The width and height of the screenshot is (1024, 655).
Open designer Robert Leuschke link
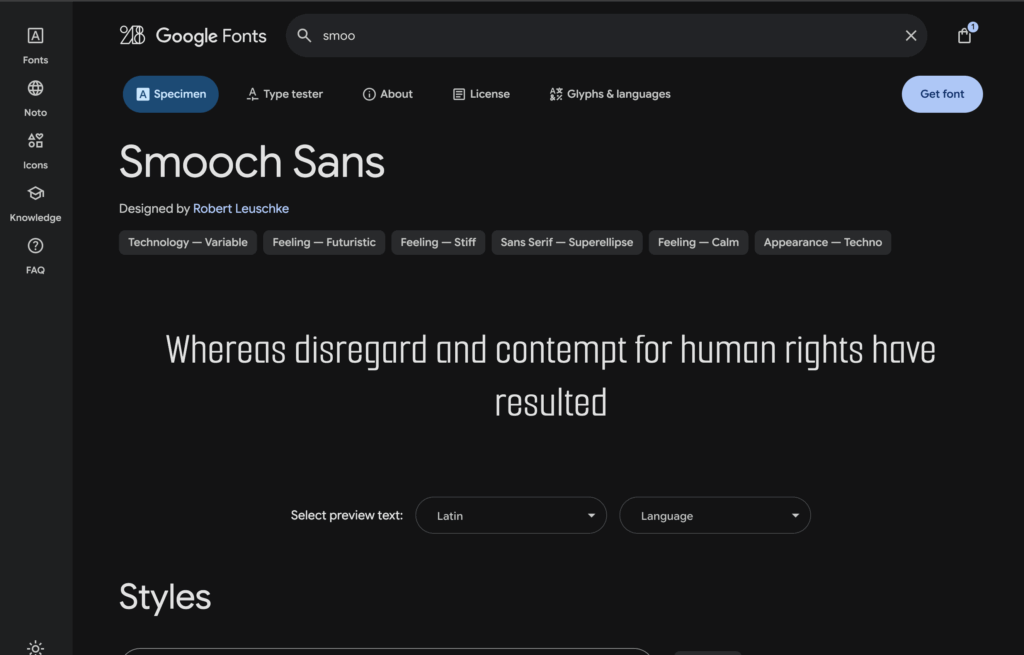click(x=240, y=208)
